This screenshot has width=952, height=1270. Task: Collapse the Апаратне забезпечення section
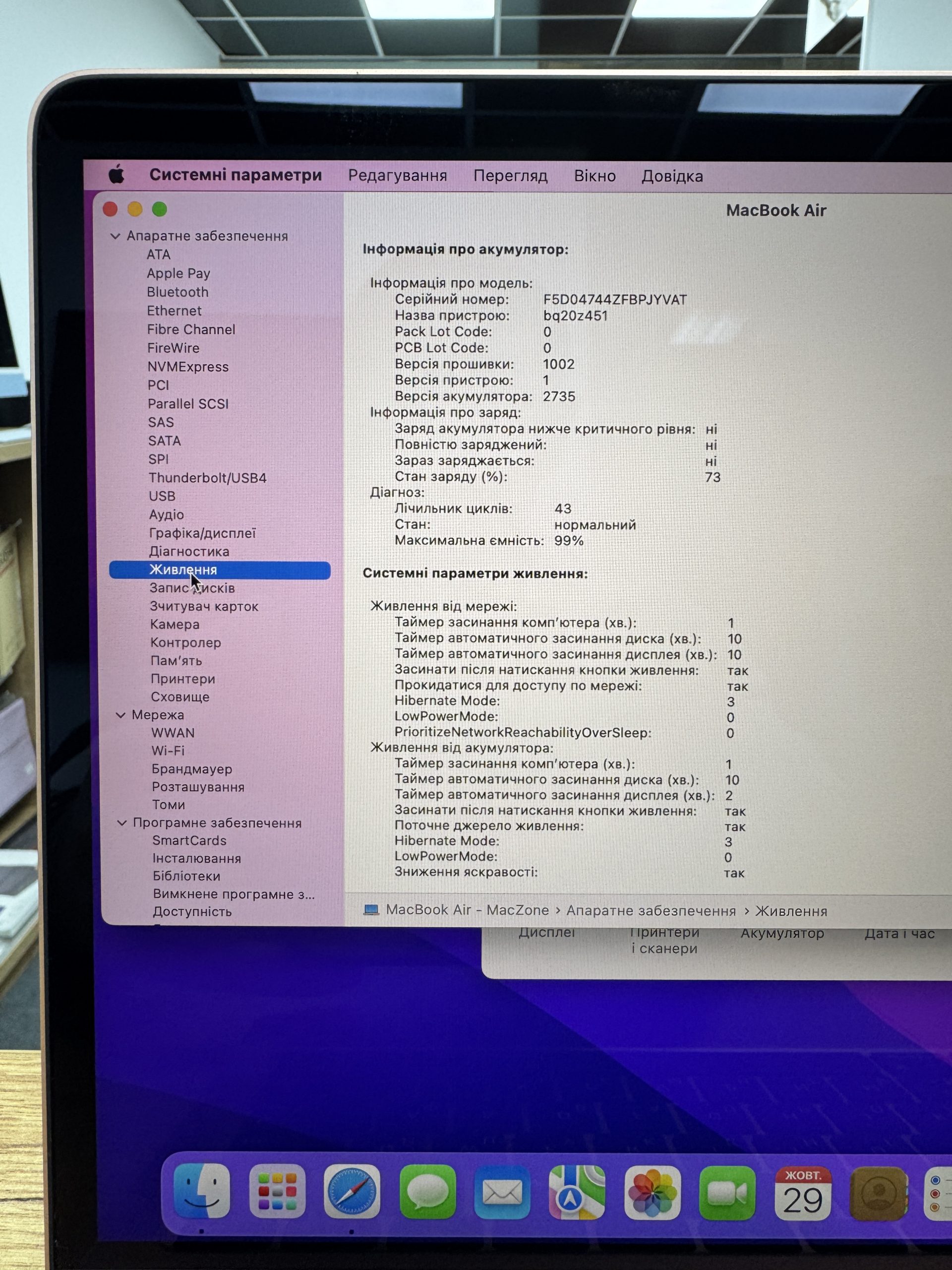pyautogui.click(x=116, y=236)
